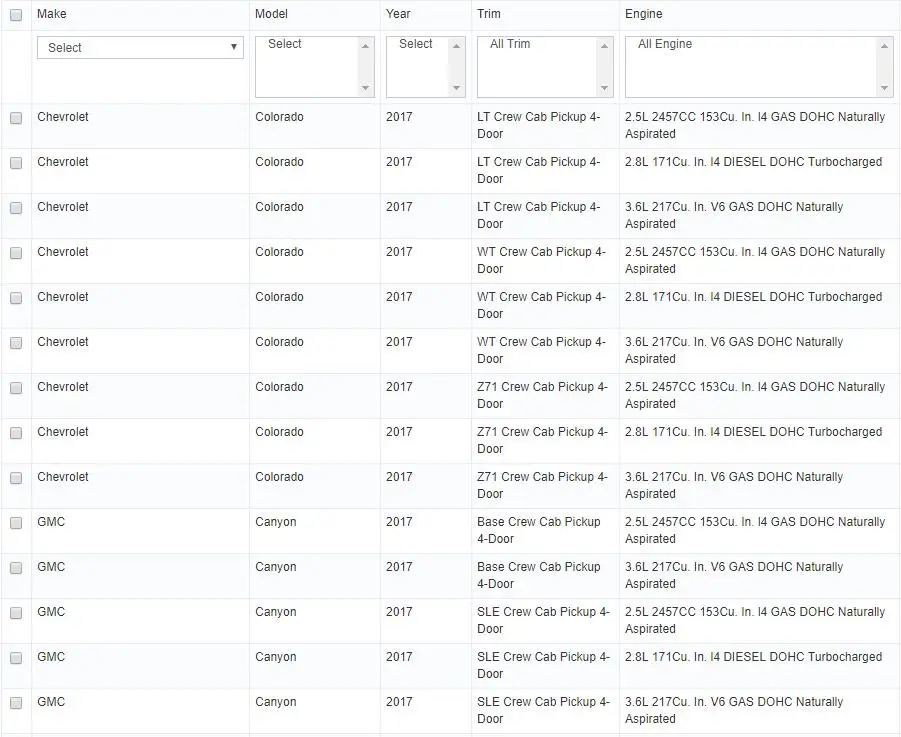Check the Colorado Z71 2.5L I4 GAS row
Viewport: 901px width, 737px height.
(16, 388)
